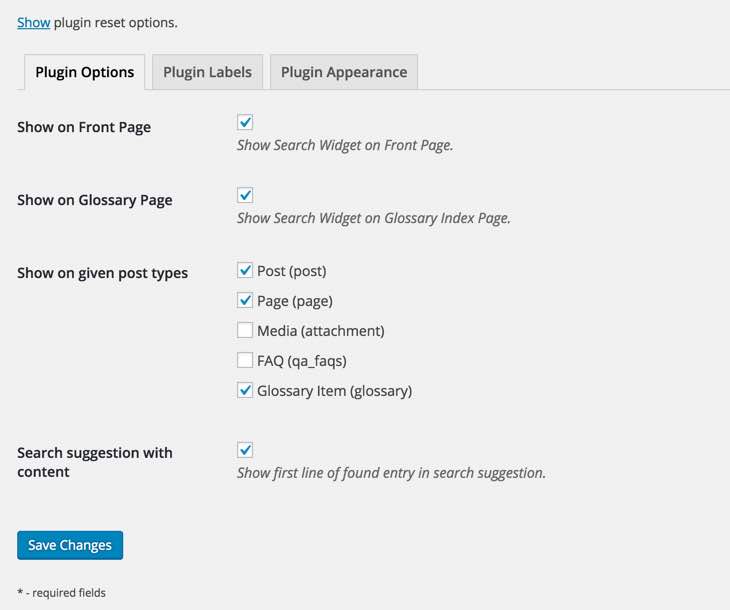Click the 'FAQ (qa_faqs)' label text
This screenshot has width=730, height=610.
pyautogui.click(x=301, y=361)
